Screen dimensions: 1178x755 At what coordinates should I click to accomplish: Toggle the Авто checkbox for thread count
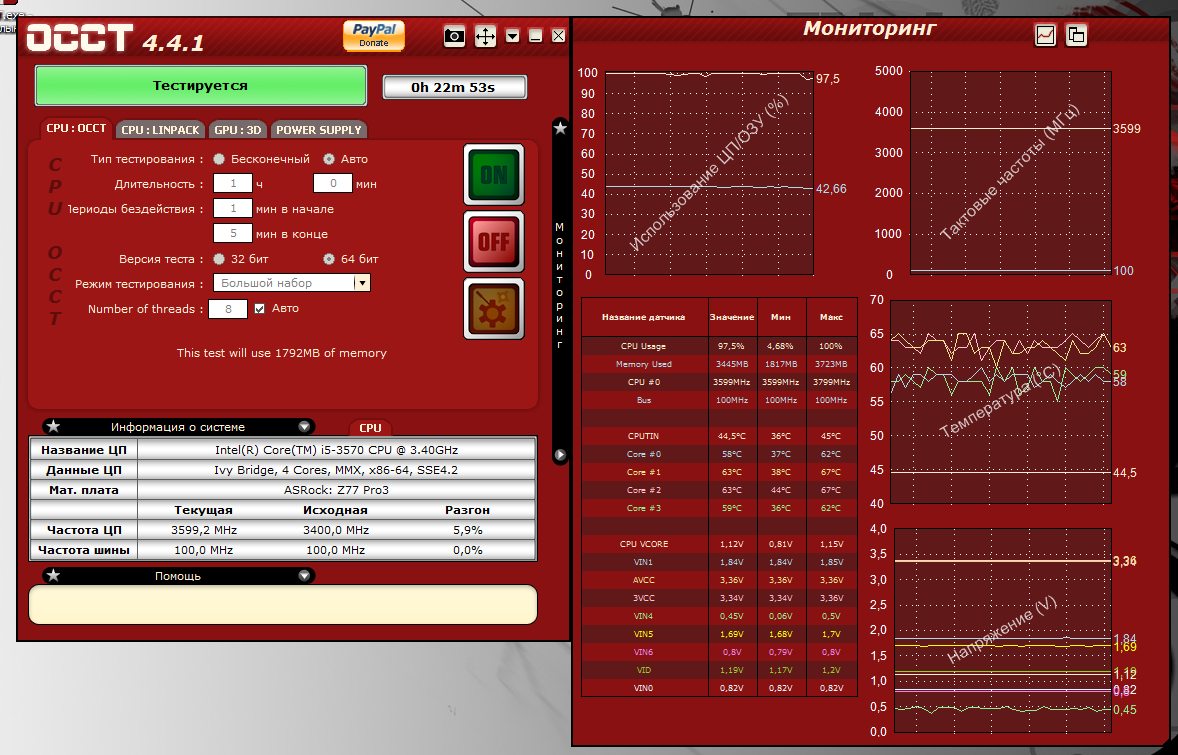(x=260, y=309)
